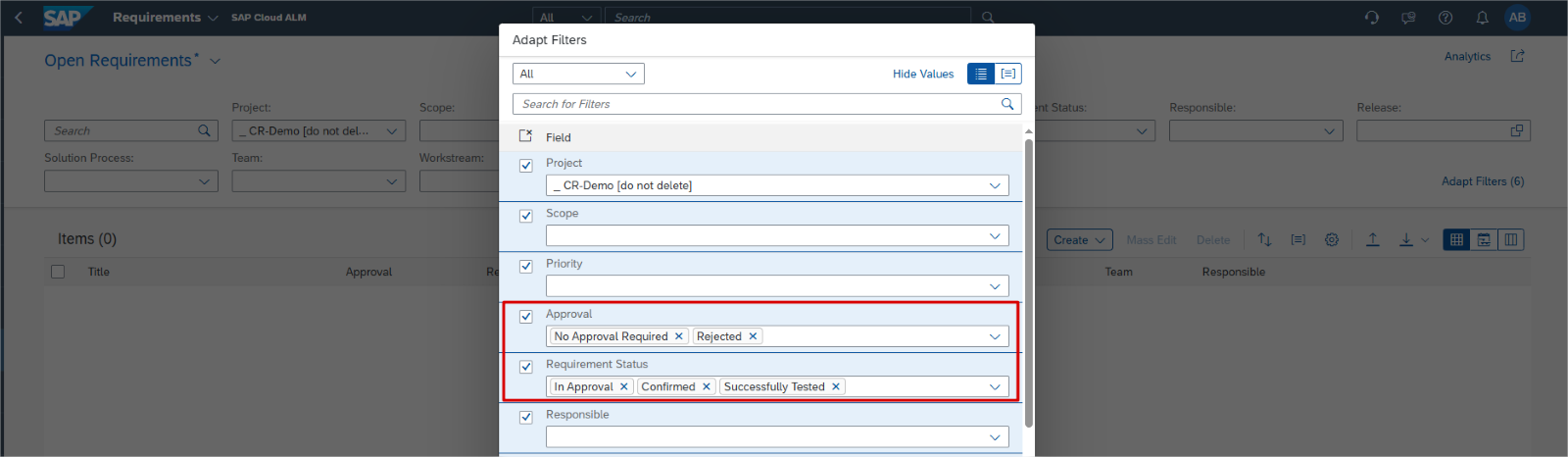
Task: Click the Adapt Filters (6) link
Action: (1482, 181)
